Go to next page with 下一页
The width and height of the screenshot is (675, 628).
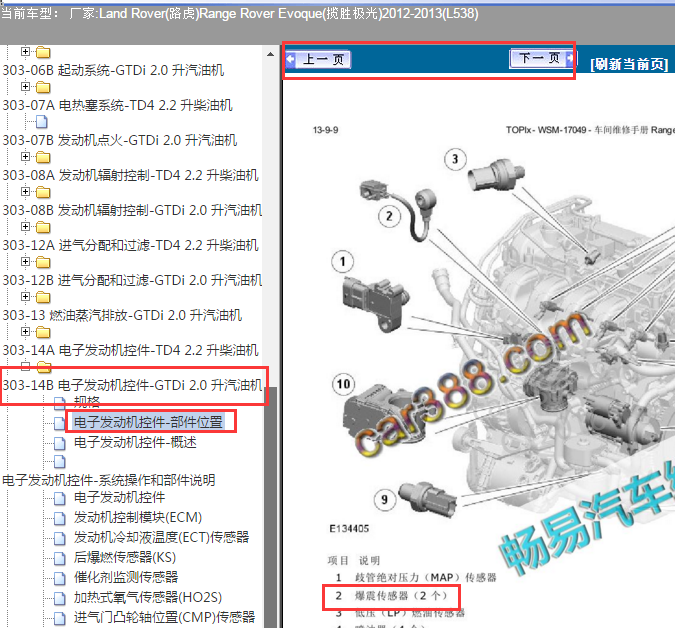pyautogui.click(x=542, y=58)
